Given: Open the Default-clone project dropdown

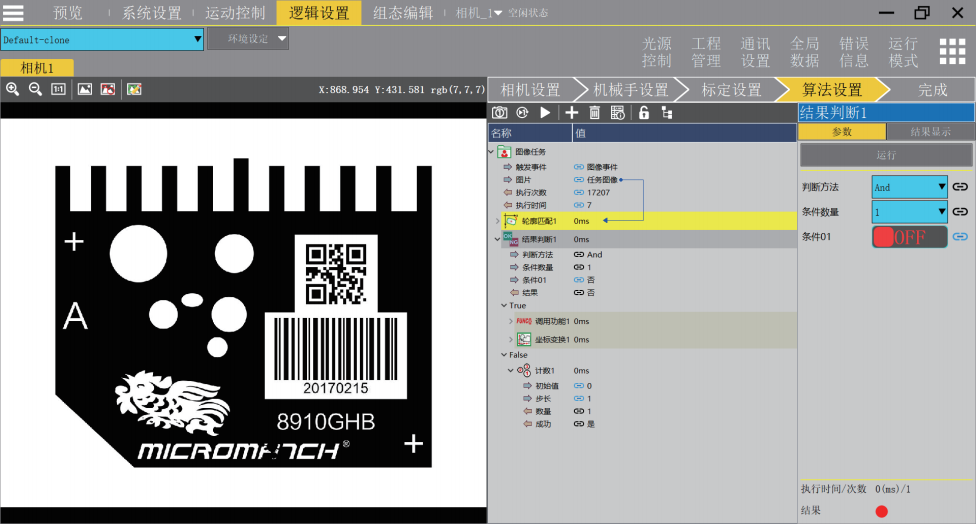Looking at the screenshot, I should pyautogui.click(x=102, y=40).
